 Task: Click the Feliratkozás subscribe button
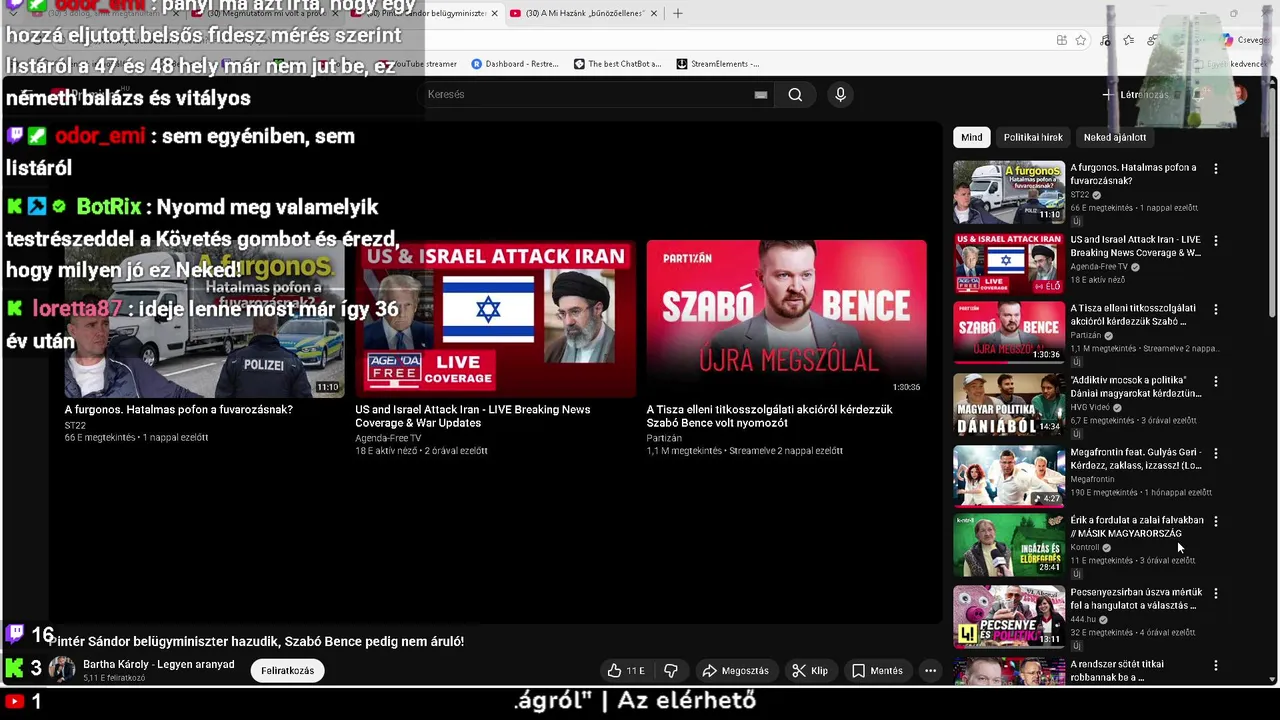(288, 671)
